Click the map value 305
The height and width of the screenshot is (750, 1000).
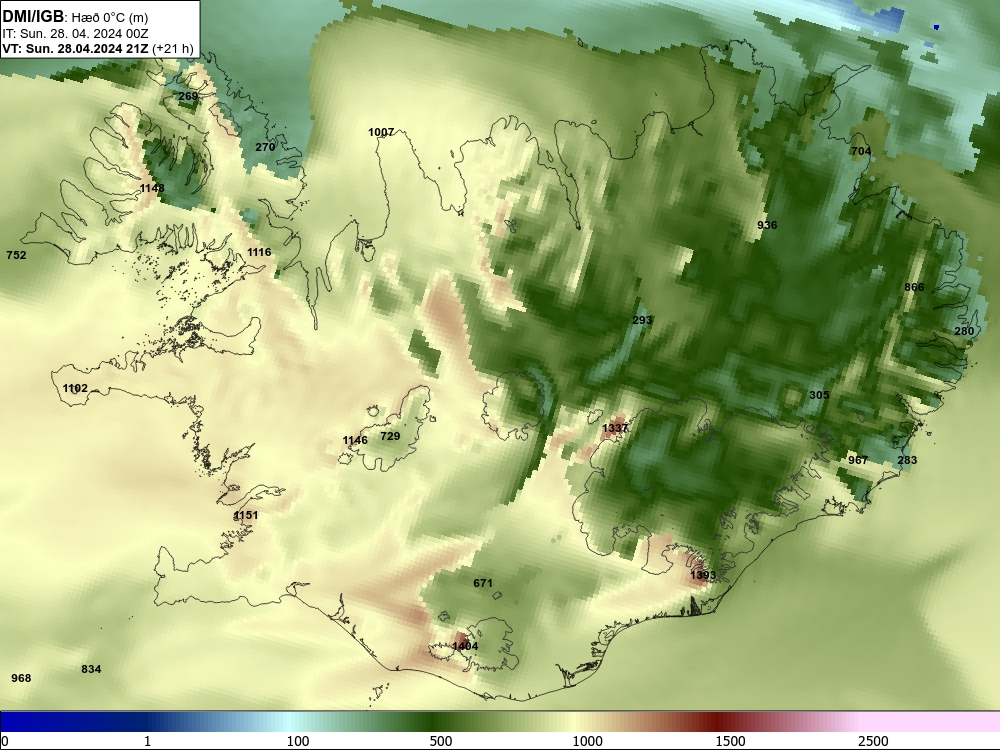[819, 395]
